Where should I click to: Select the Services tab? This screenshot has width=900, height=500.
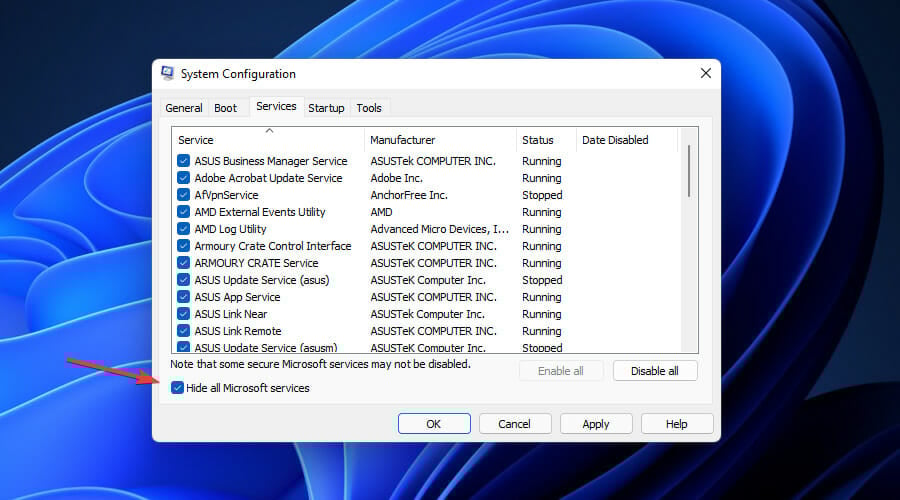[x=276, y=106]
